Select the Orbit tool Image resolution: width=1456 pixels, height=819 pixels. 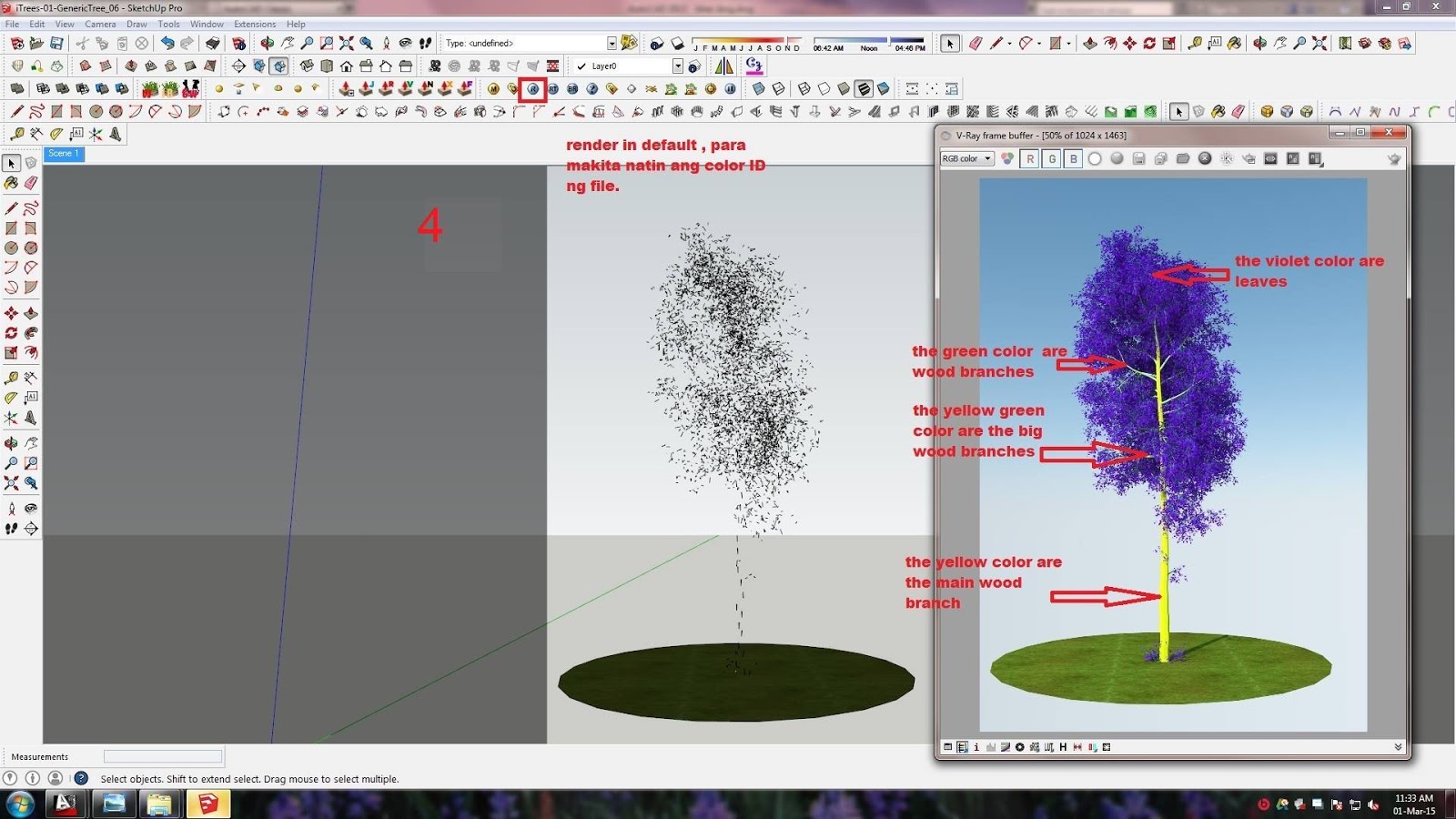[x=12, y=442]
